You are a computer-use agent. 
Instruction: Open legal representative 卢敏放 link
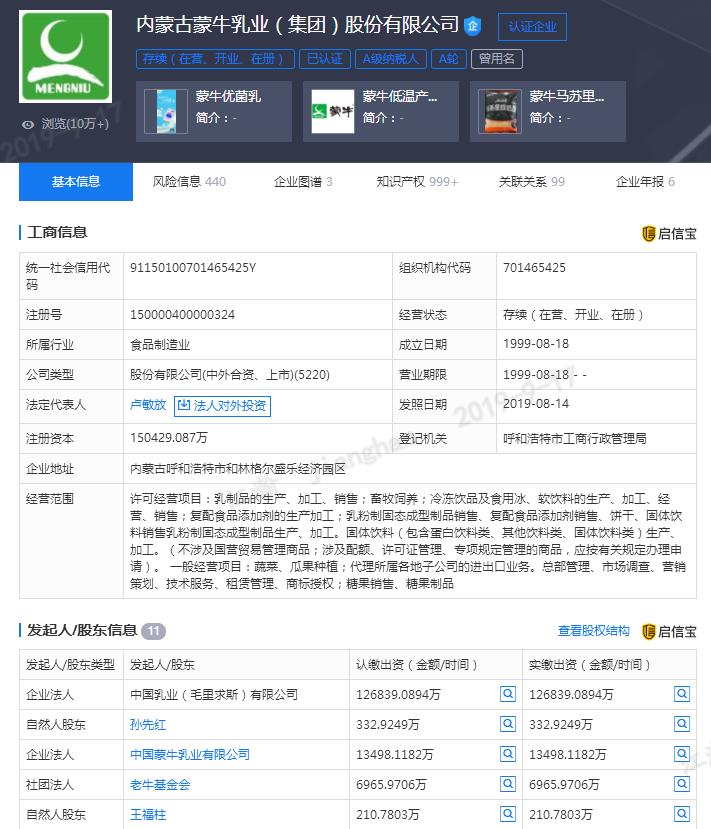[x=148, y=405]
